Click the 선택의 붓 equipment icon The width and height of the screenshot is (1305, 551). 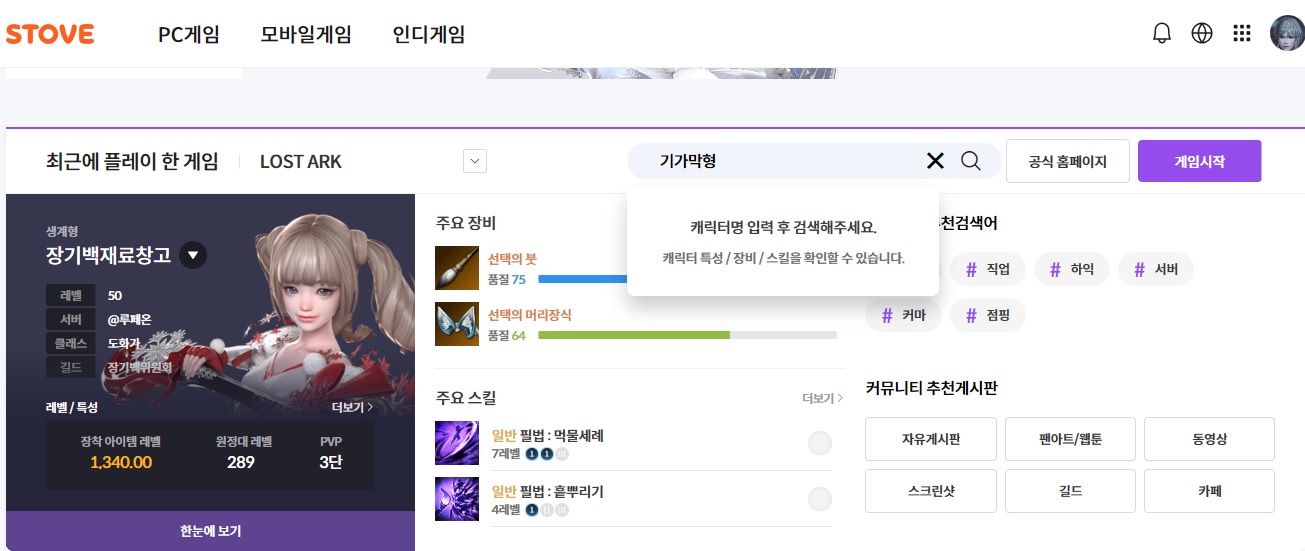tap(457, 268)
